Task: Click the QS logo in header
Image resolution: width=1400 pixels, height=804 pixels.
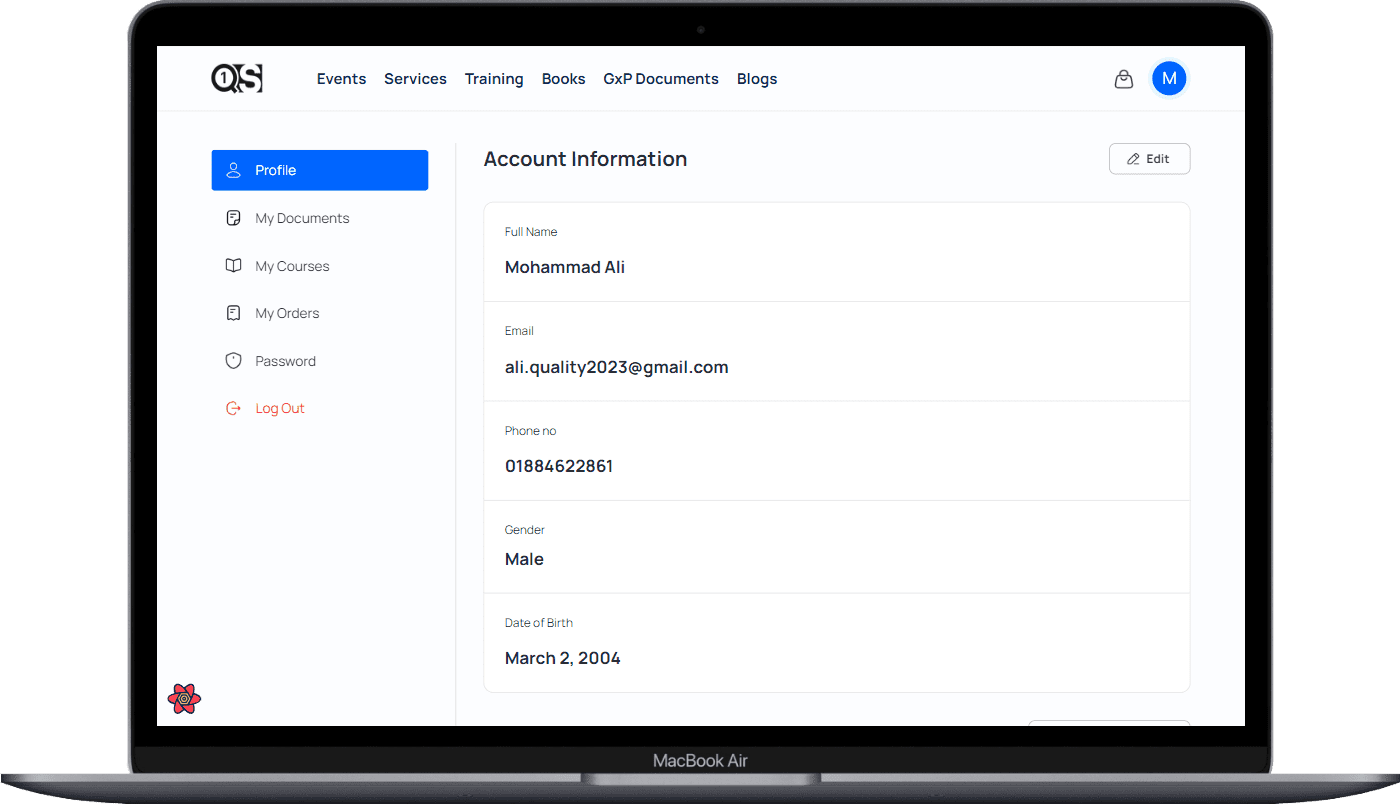Action: point(237,78)
